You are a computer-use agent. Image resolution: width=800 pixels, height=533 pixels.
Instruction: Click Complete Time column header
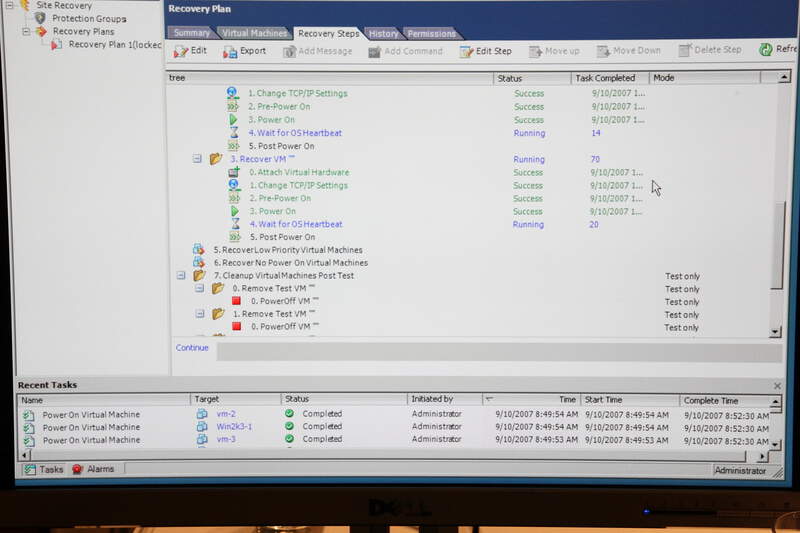(711, 400)
